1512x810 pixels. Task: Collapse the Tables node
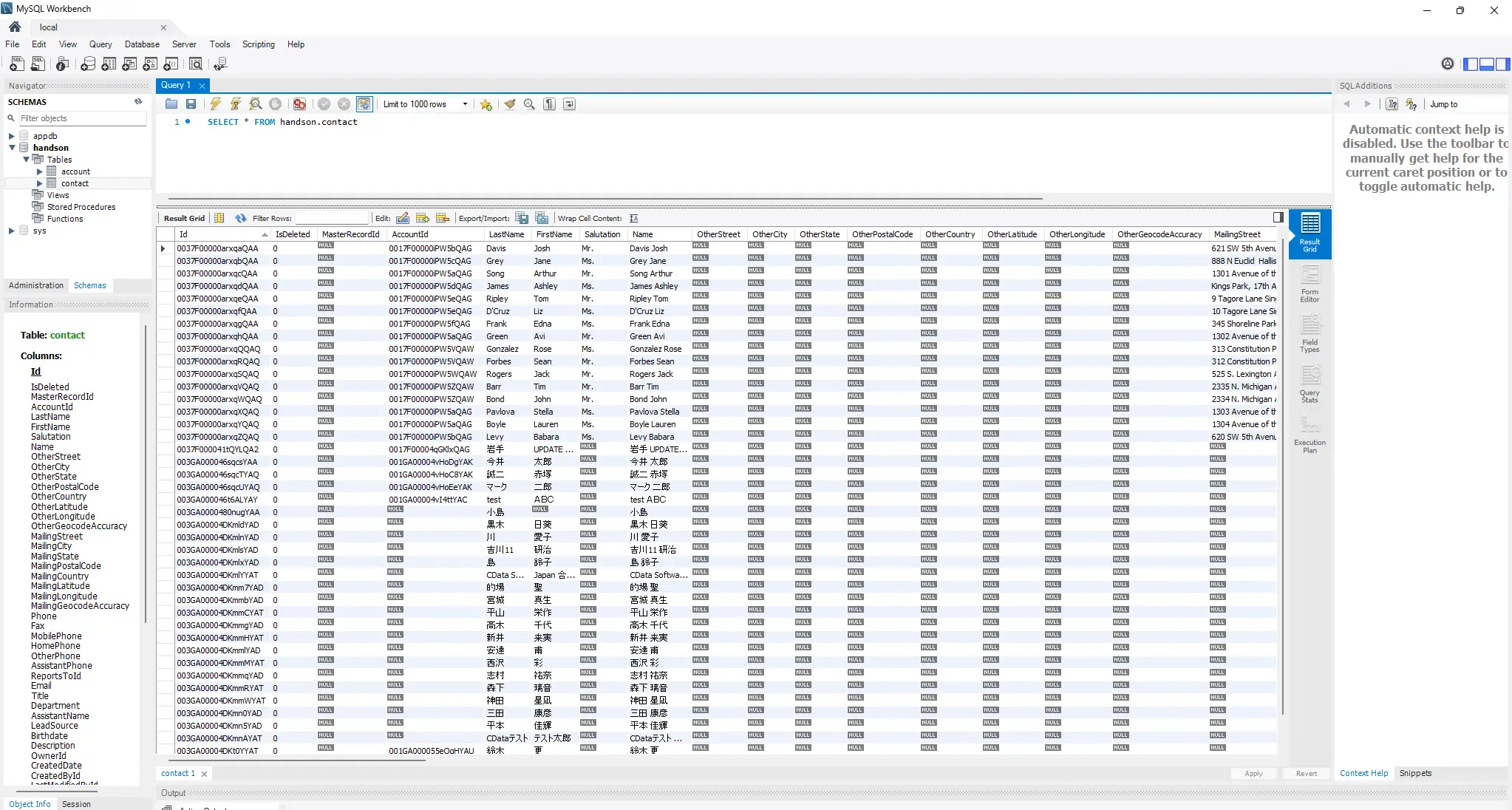click(x=26, y=160)
